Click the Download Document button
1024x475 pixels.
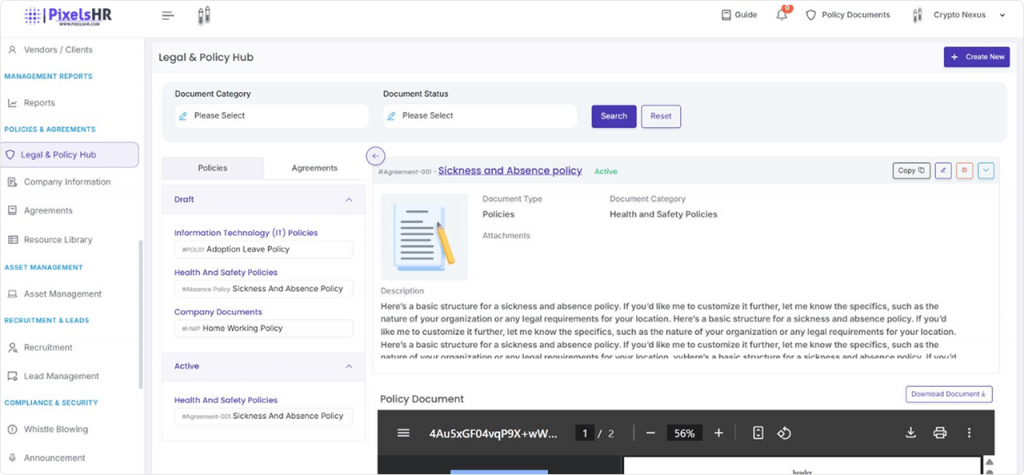pos(948,394)
